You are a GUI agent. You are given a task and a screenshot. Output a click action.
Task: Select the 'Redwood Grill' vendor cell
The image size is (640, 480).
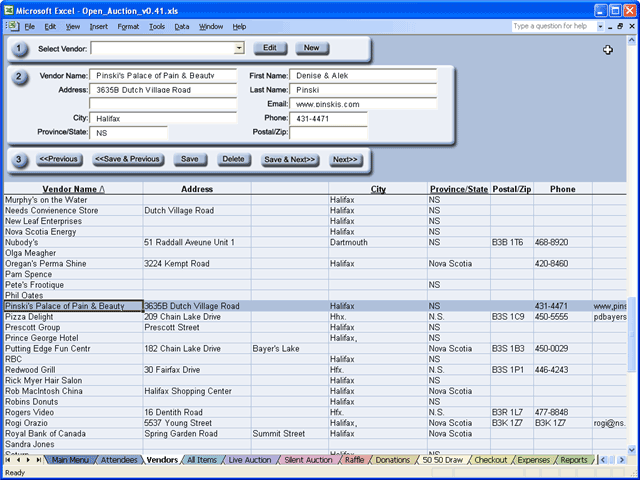coord(73,370)
